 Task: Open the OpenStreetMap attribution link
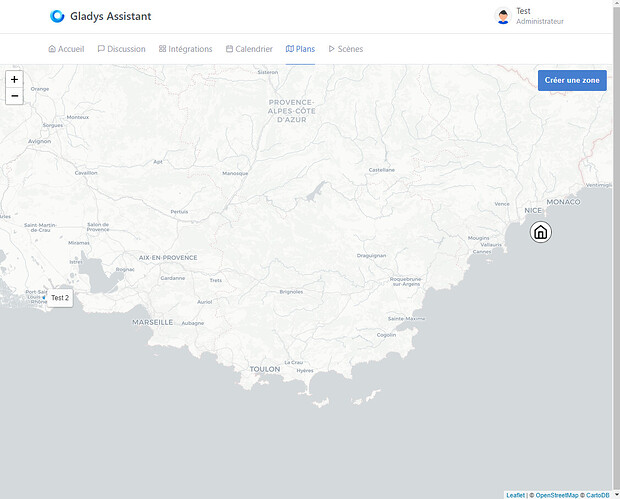pos(556,495)
